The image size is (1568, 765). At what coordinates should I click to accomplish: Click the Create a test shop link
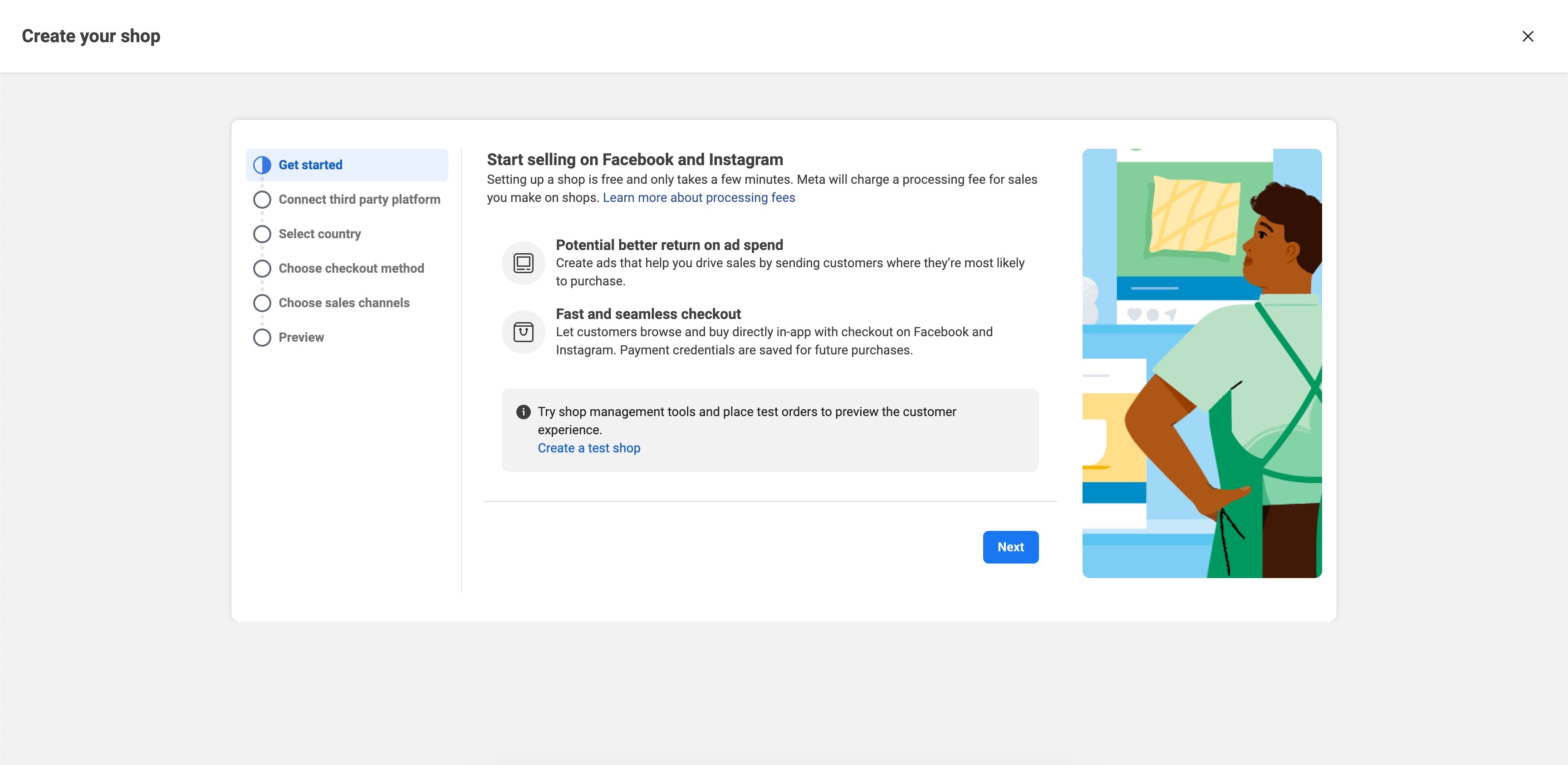[588, 449]
